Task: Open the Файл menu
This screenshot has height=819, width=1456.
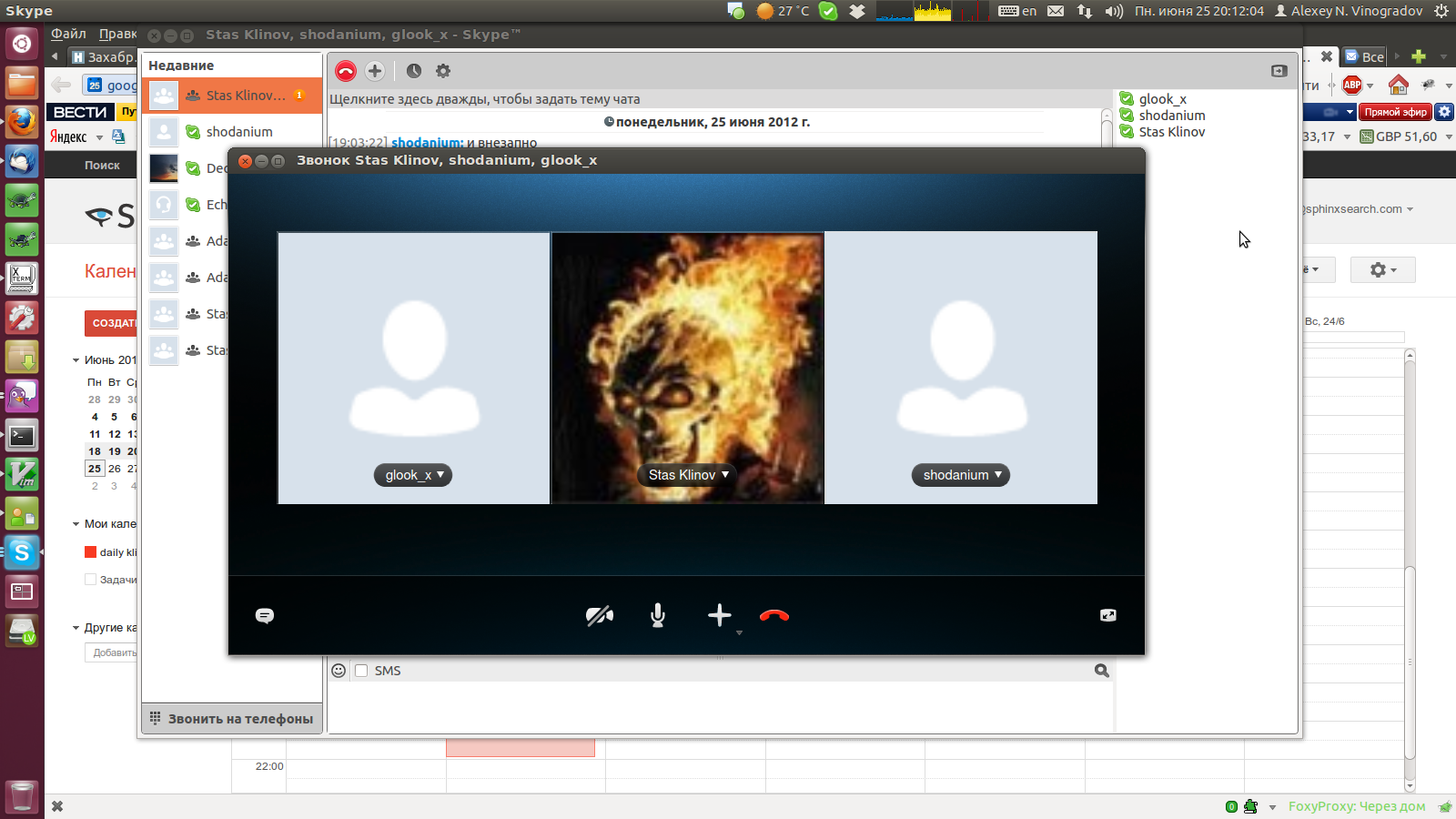Action: [x=68, y=34]
